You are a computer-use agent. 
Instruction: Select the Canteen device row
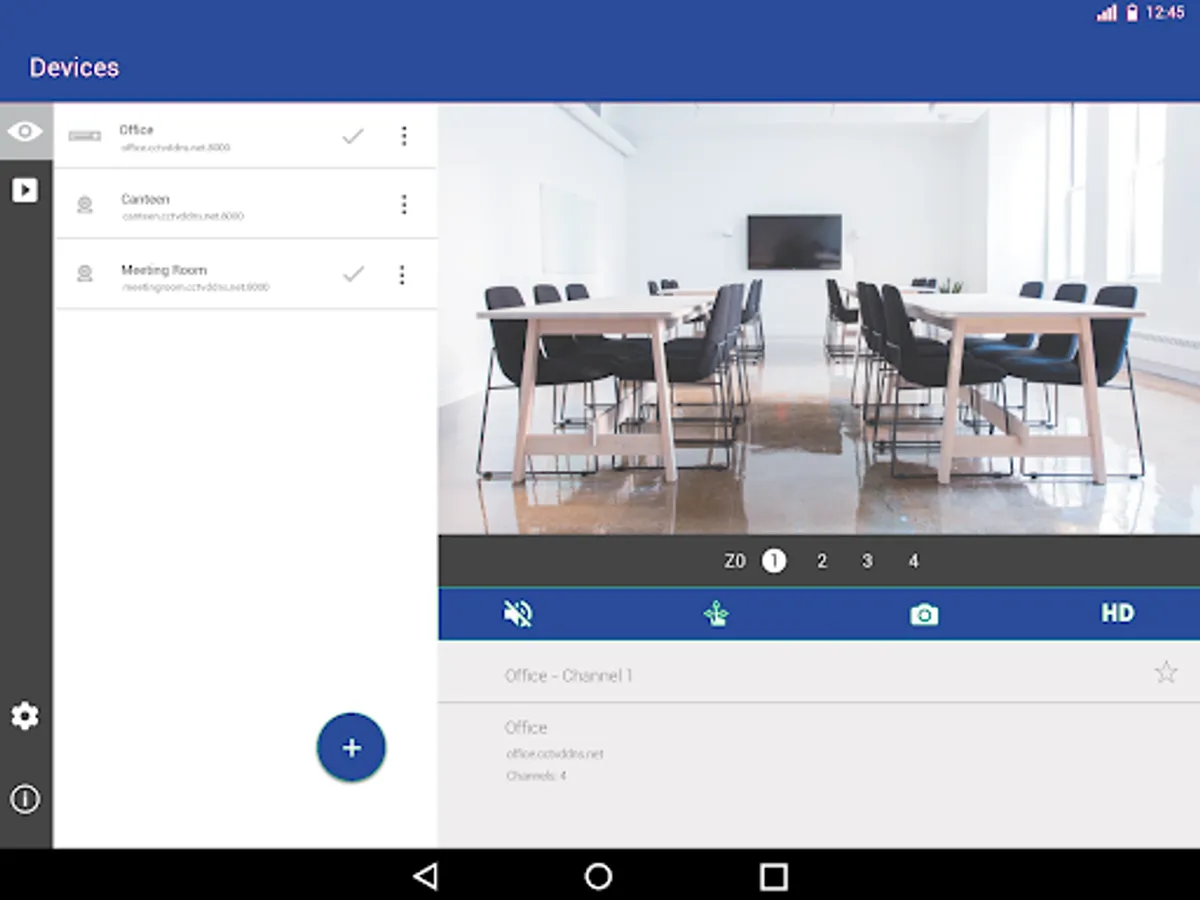pyautogui.click(x=246, y=204)
